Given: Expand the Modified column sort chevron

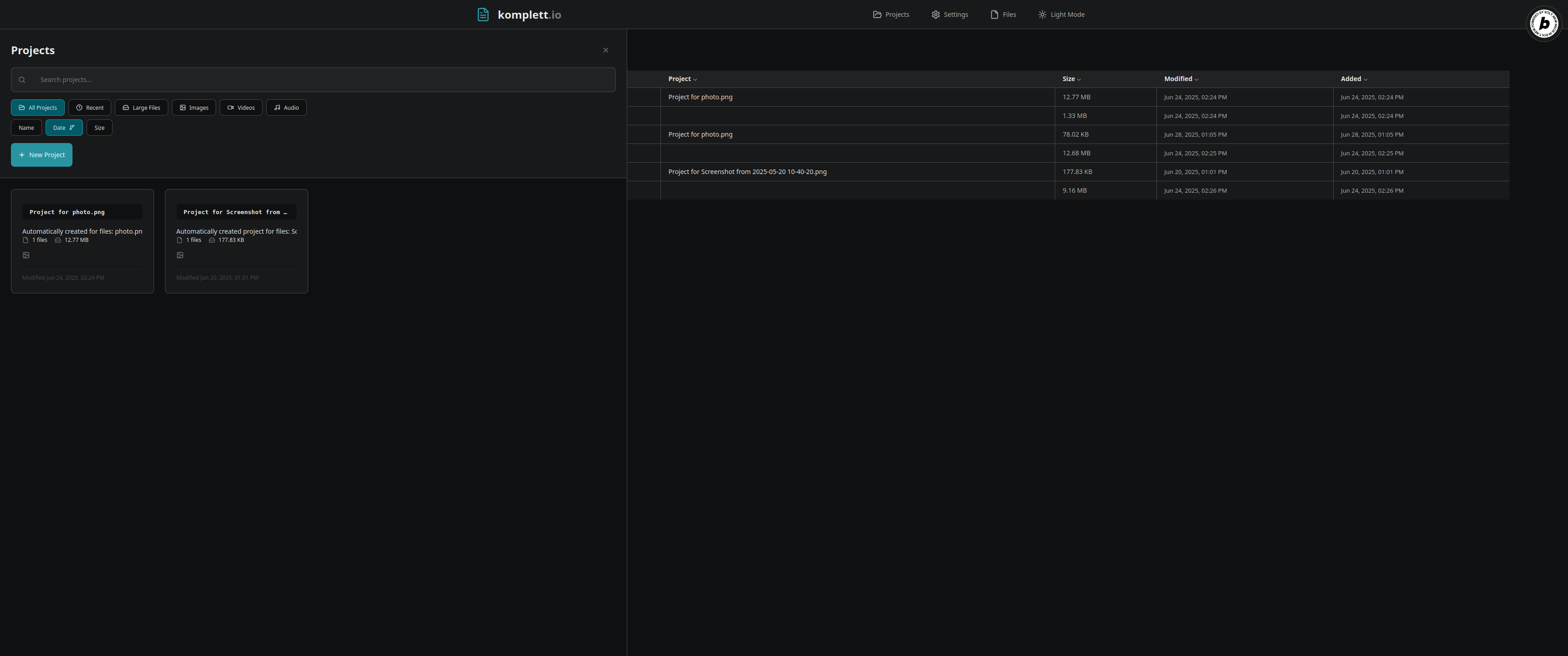Looking at the screenshot, I should click(1196, 80).
